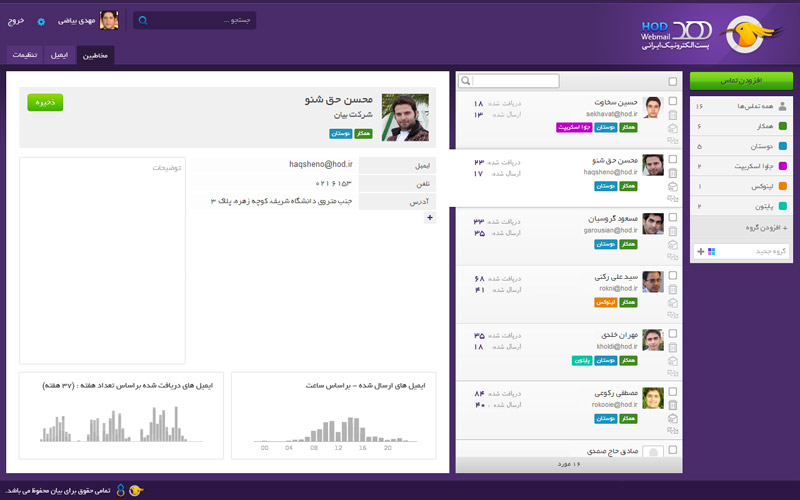Click the trash icon for Hossein Sekhavat (sekhavat@hod.ir)
This screenshot has width=800, height=500.
672,115
